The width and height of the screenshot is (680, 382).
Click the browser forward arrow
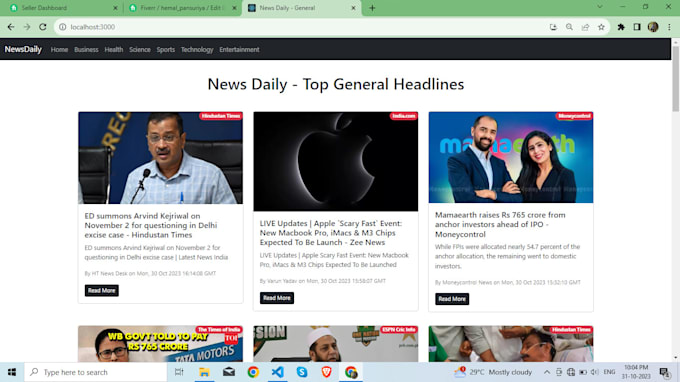(27, 27)
